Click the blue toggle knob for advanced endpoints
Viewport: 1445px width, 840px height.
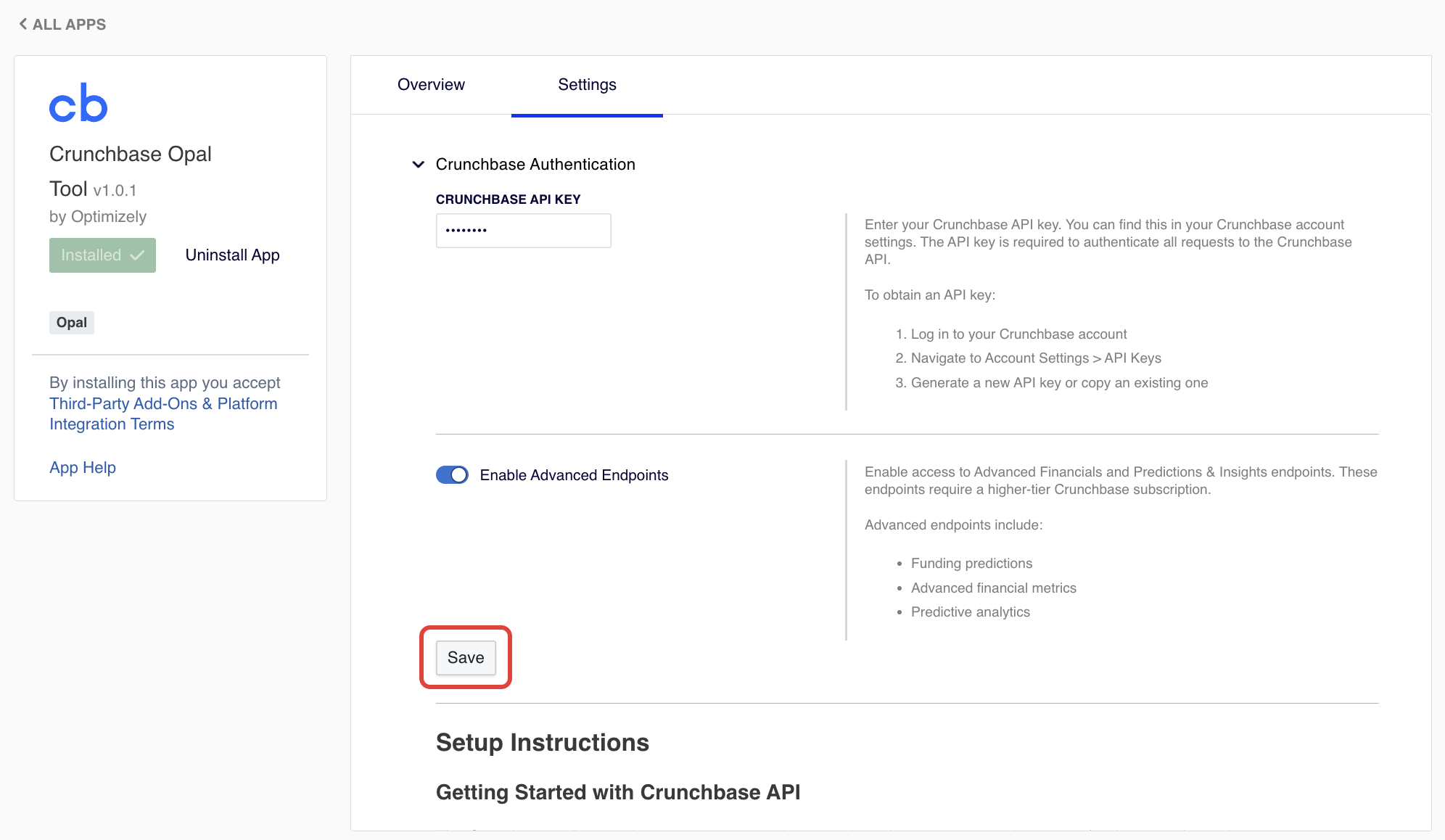pyautogui.click(x=459, y=475)
